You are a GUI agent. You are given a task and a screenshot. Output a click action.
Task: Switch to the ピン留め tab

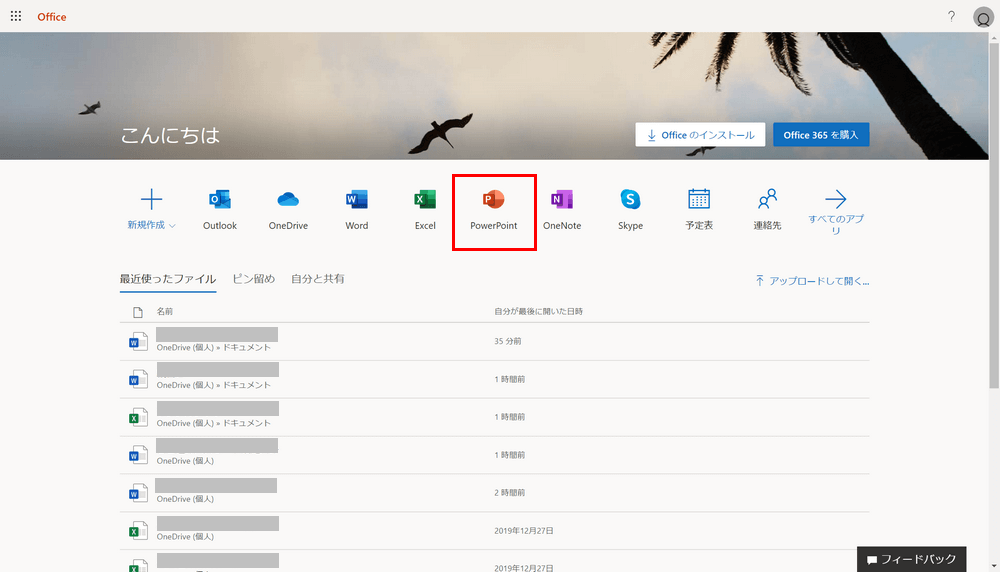coord(253,279)
